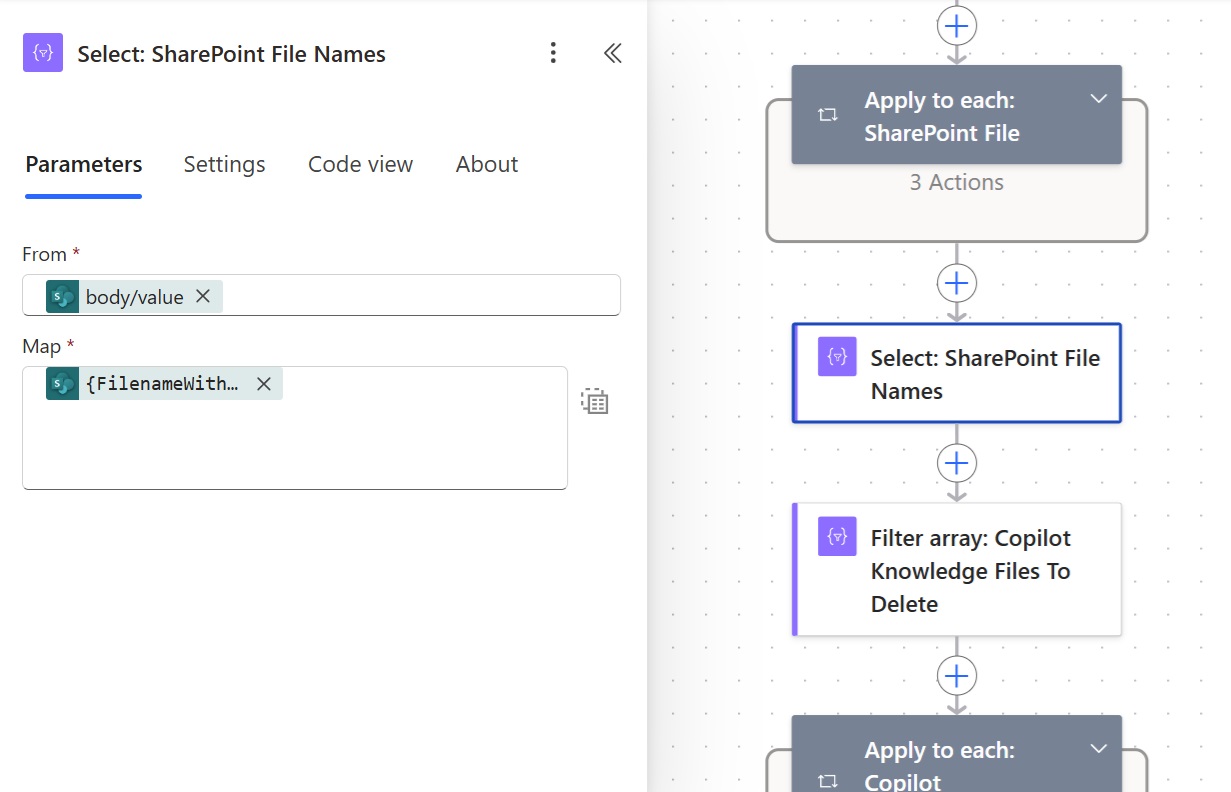Switch to the Settings tab

point(224,164)
